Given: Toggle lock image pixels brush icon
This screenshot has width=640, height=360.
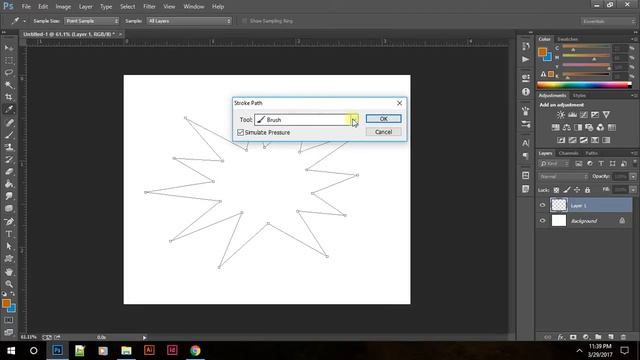Looking at the screenshot, I should (x=567, y=190).
